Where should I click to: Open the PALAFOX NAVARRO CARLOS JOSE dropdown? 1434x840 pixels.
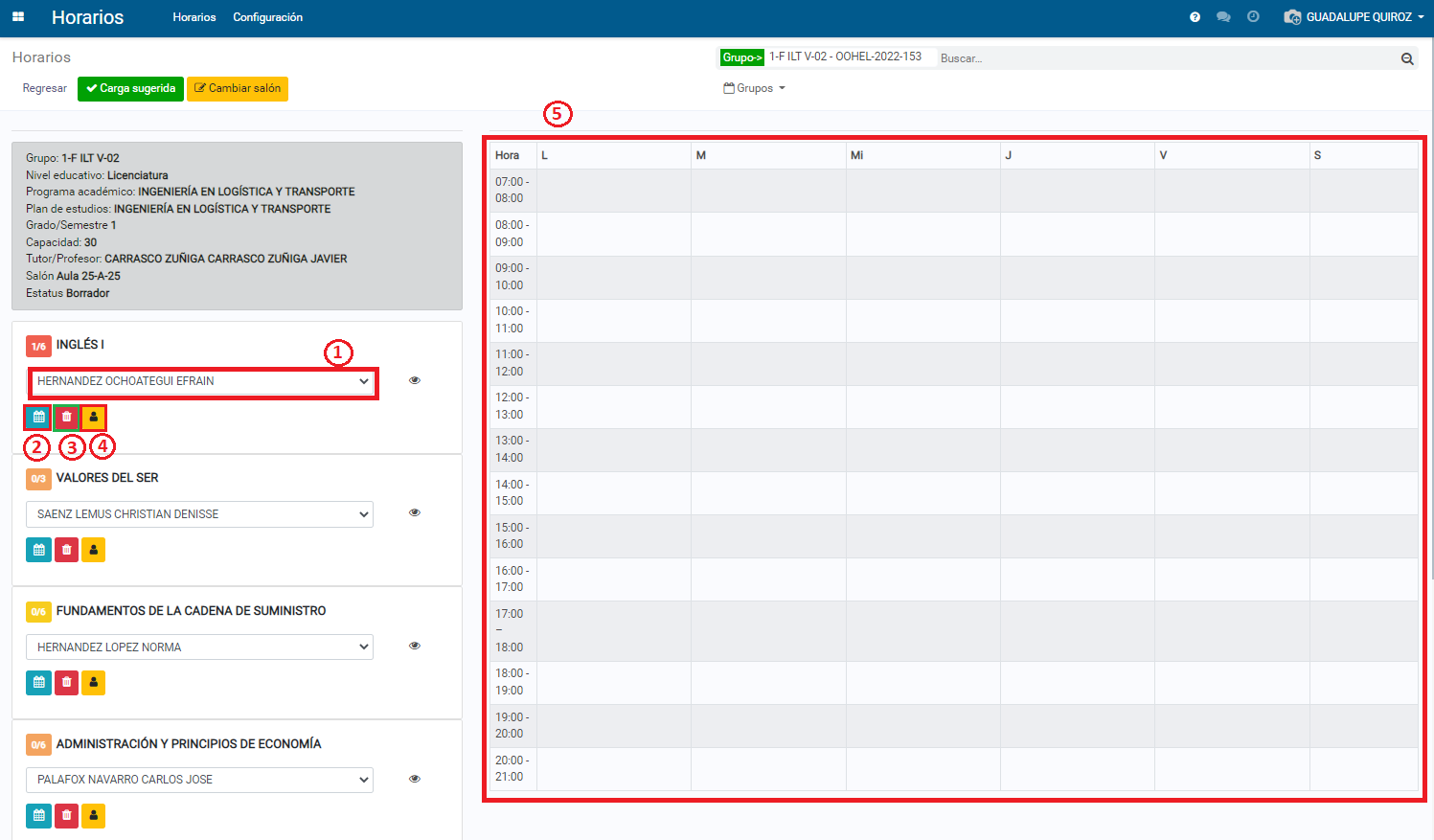tap(199, 780)
